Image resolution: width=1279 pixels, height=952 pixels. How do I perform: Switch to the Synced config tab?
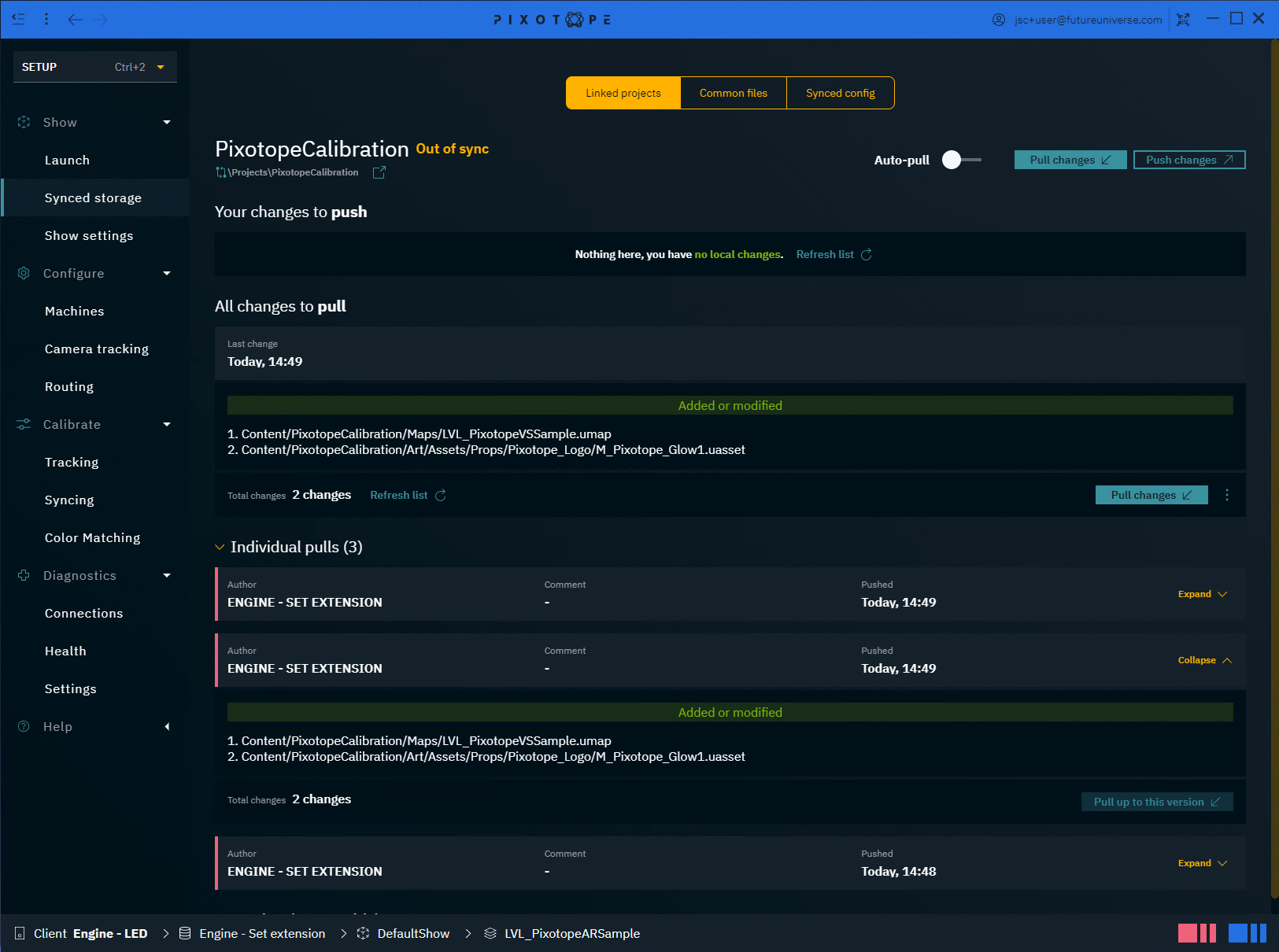pos(841,93)
